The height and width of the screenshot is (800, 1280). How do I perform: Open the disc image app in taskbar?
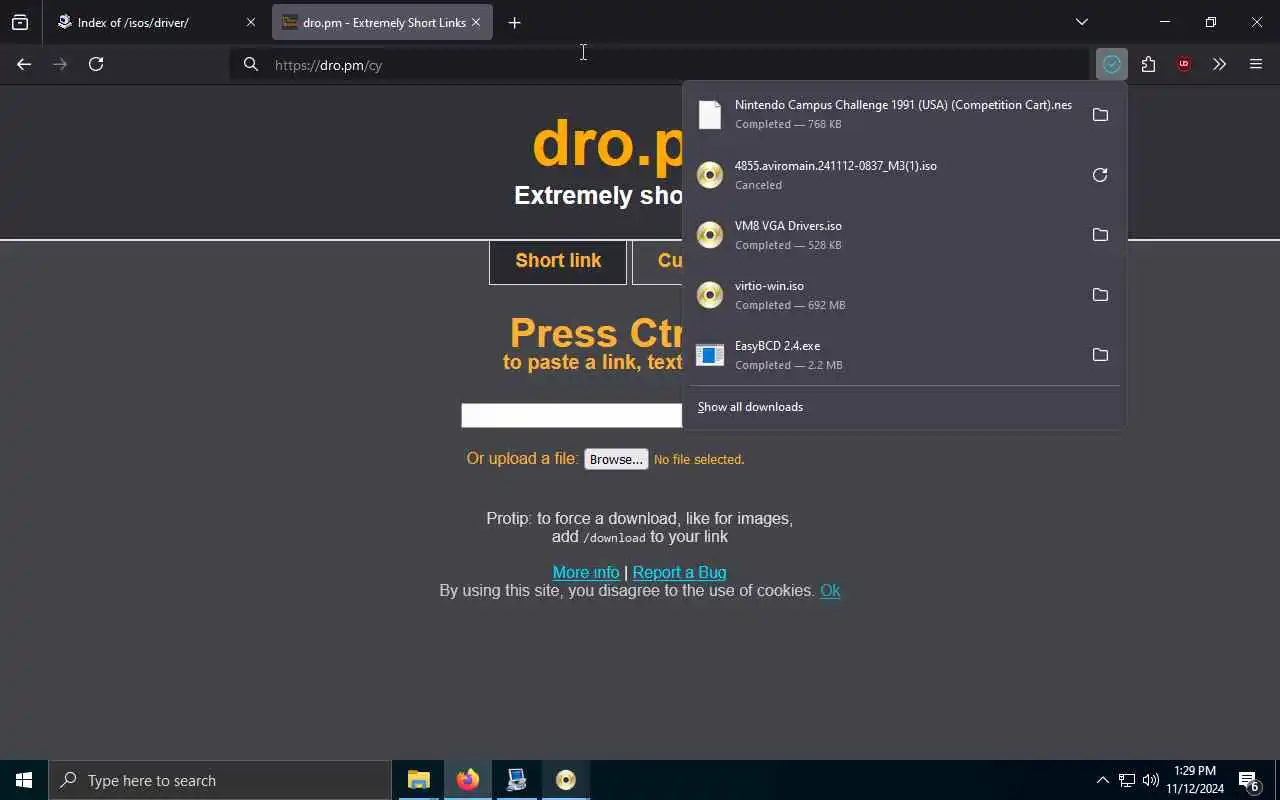click(x=566, y=780)
